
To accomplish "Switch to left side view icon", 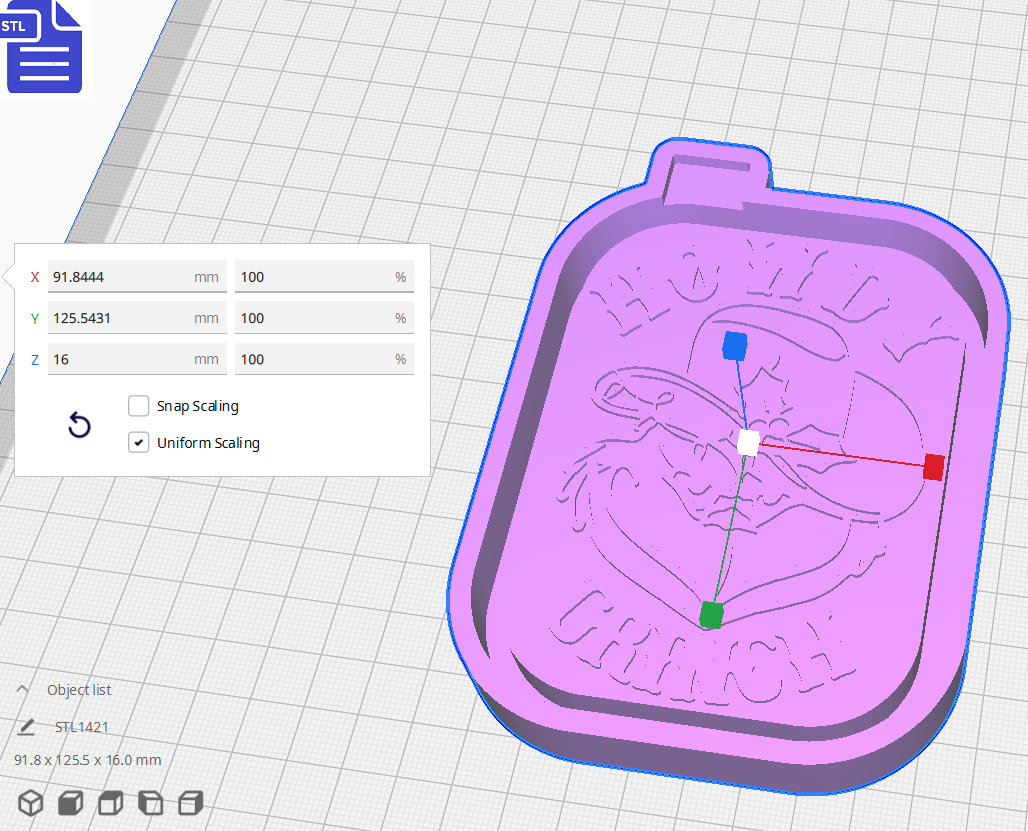I will pyautogui.click(x=150, y=802).
